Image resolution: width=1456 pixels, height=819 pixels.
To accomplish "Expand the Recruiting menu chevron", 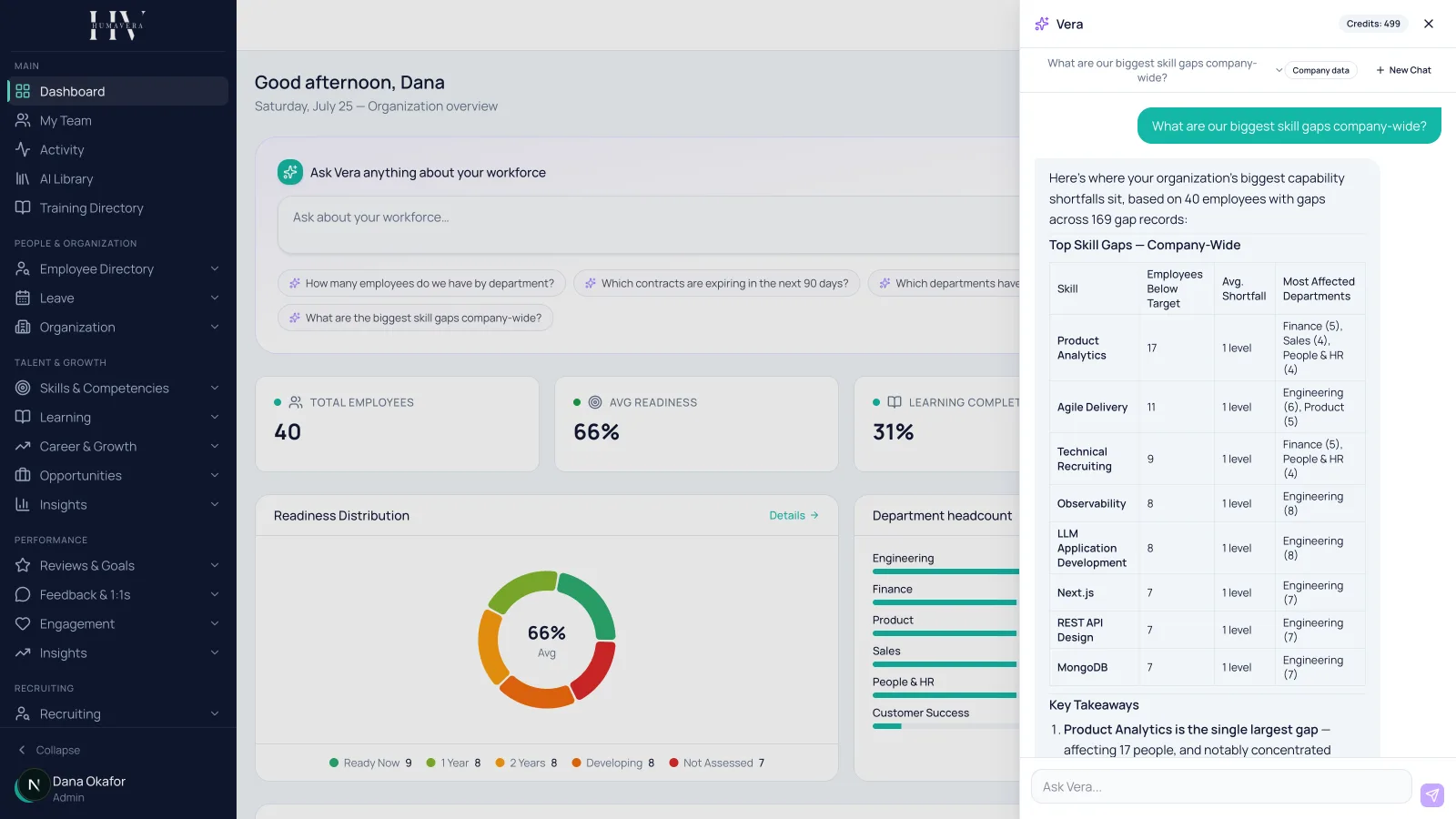I will click(x=215, y=713).
